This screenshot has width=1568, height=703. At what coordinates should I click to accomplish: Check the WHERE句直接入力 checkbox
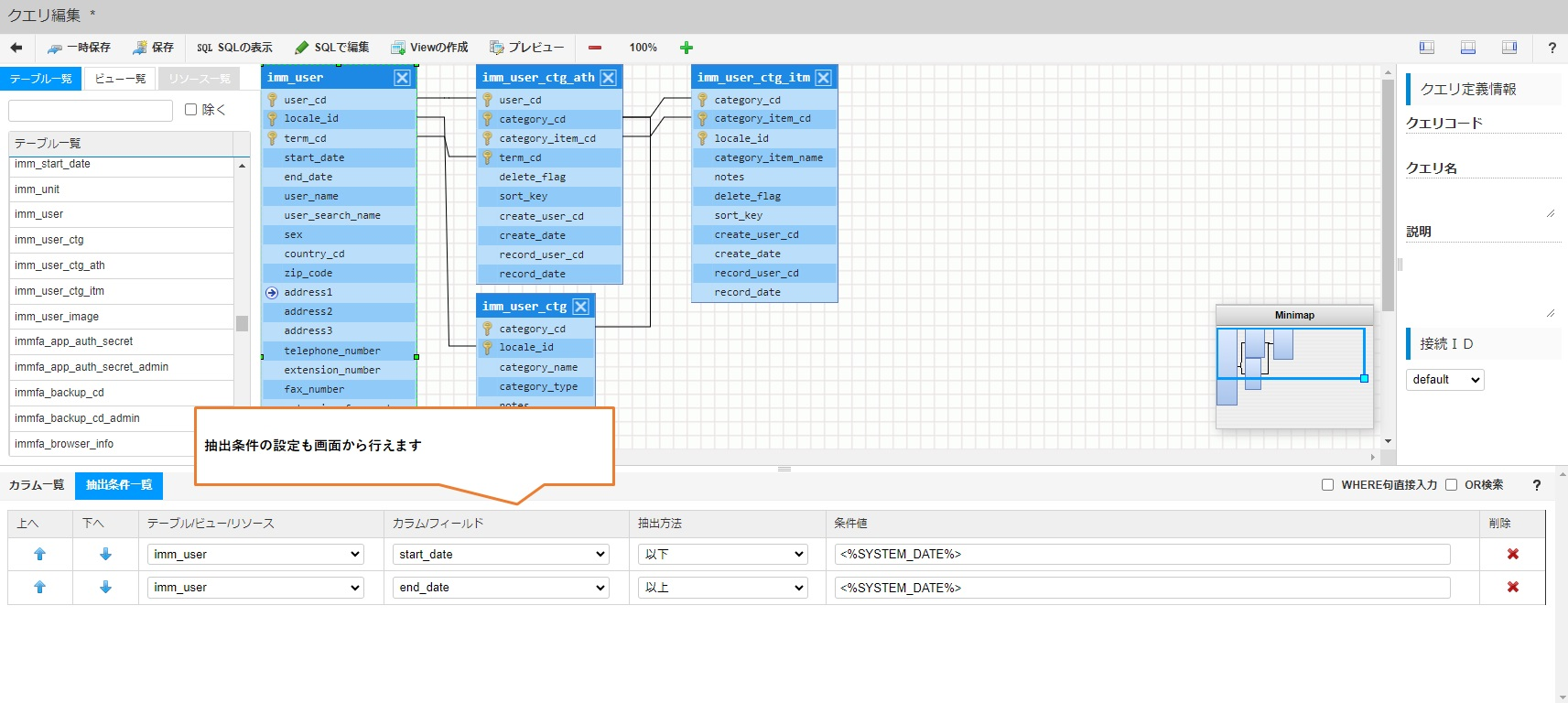pos(1327,485)
